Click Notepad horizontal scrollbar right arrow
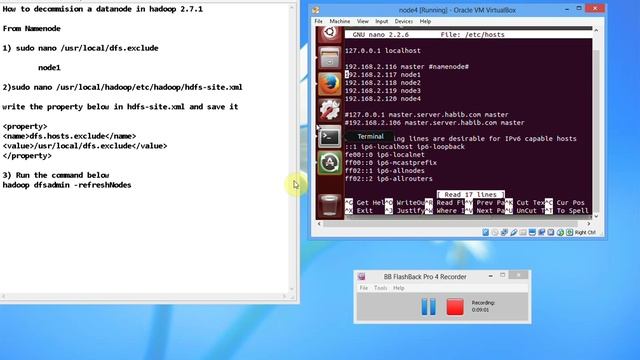Image resolution: width=640 pixels, height=360 pixels. pyautogui.click(x=284, y=296)
